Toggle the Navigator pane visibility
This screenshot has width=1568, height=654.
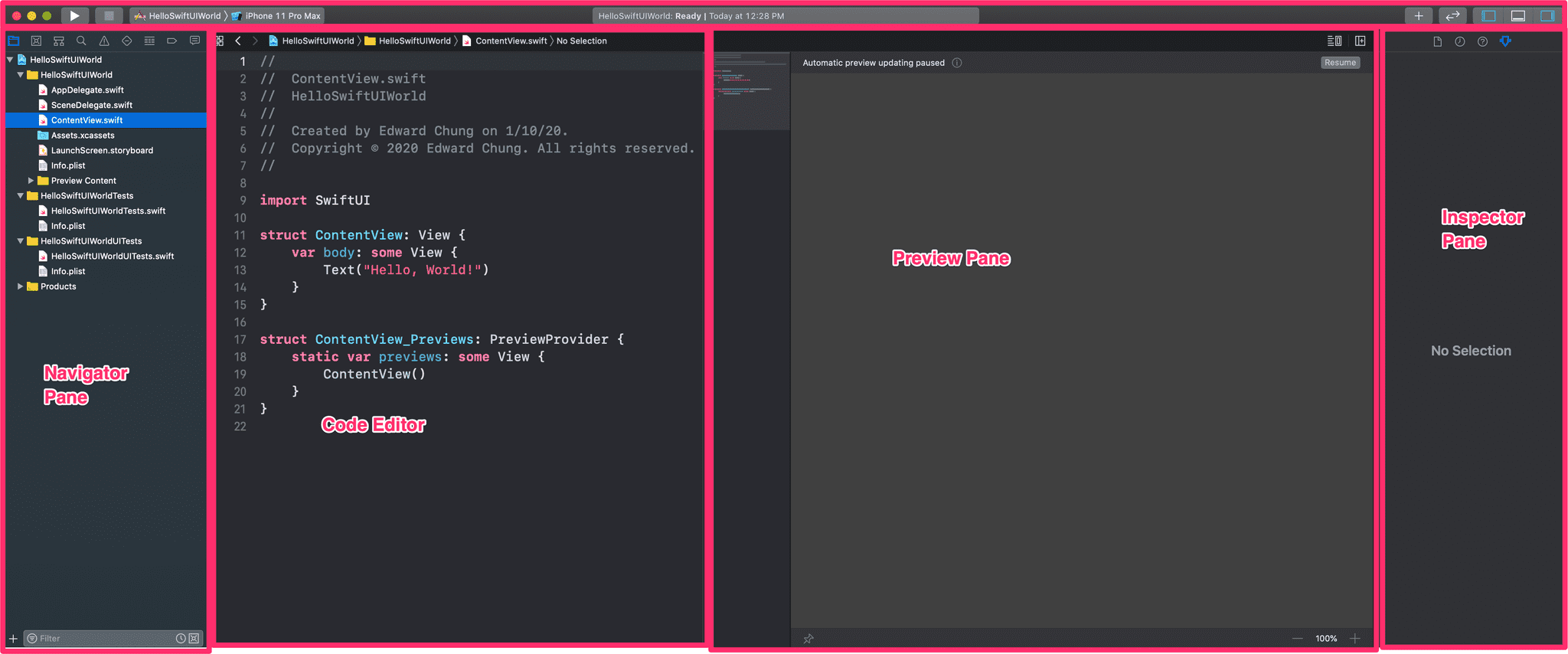[1488, 15]
